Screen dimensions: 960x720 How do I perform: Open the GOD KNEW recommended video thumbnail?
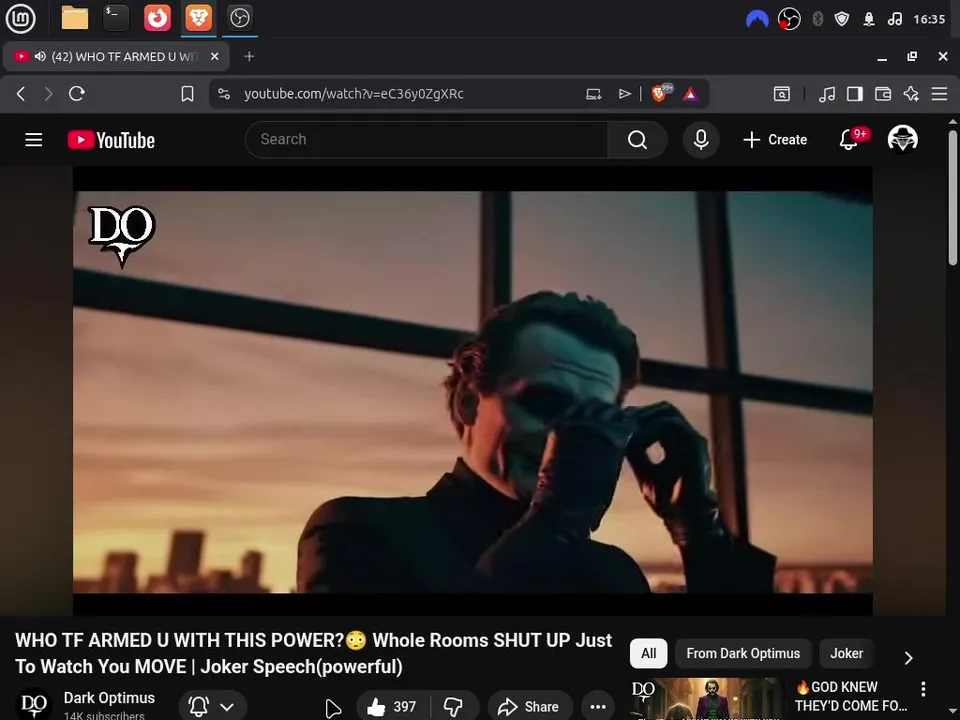(706, 699)
